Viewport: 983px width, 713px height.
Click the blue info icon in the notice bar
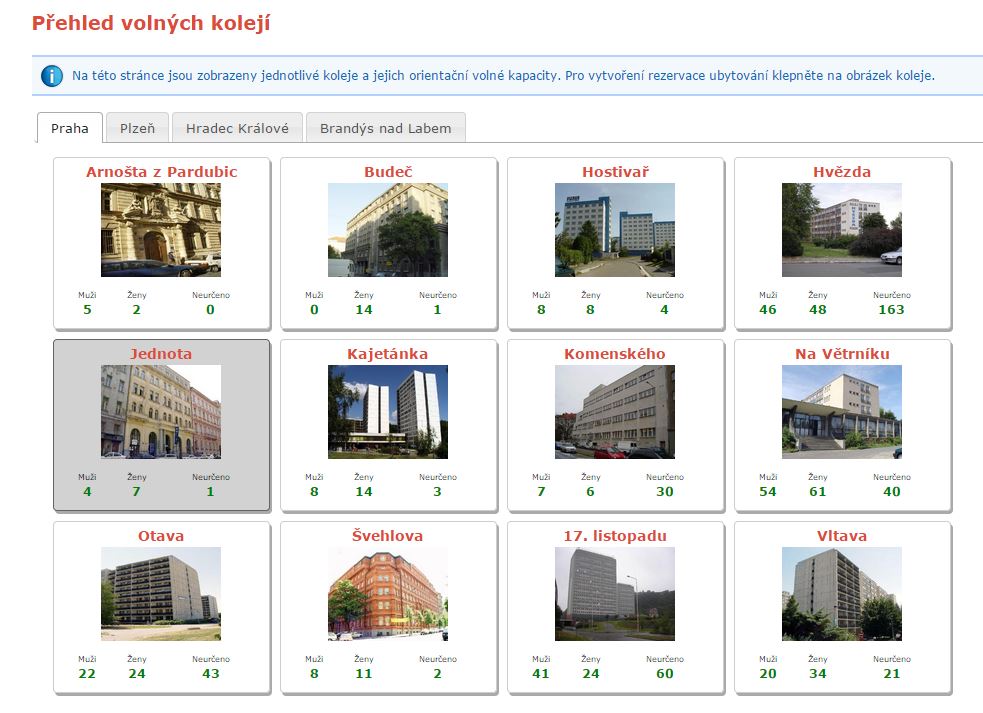point(51,76)
